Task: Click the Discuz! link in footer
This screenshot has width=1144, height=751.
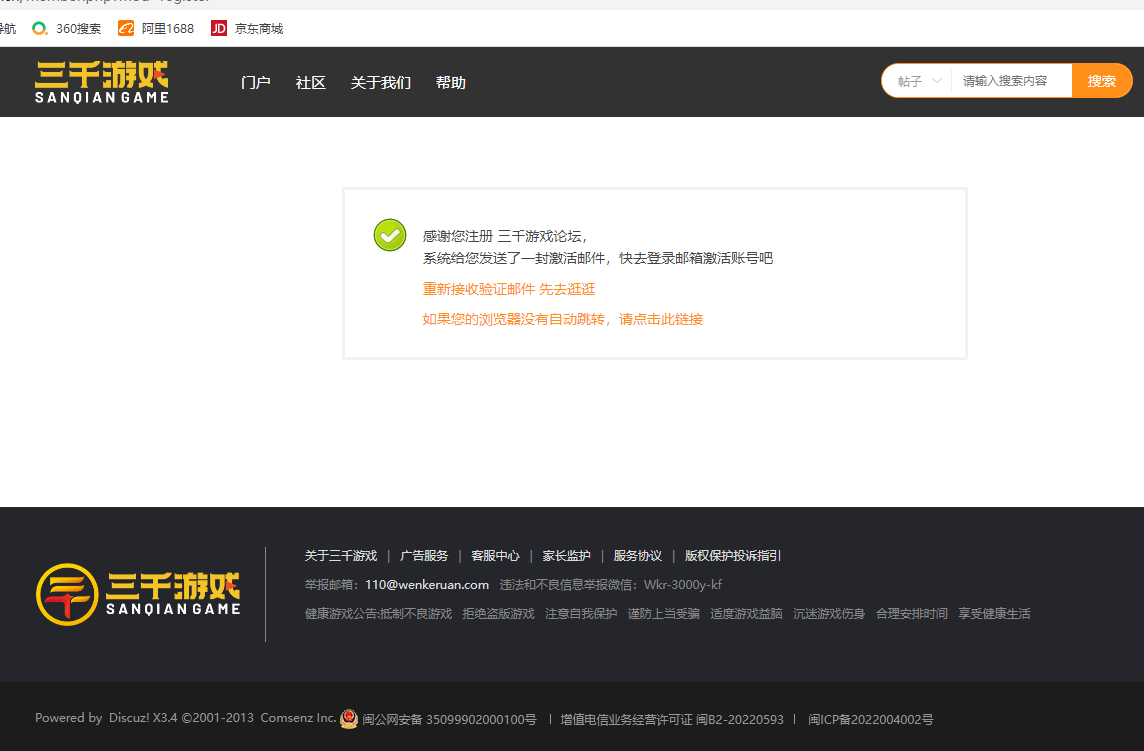Action: pos(129,718)
